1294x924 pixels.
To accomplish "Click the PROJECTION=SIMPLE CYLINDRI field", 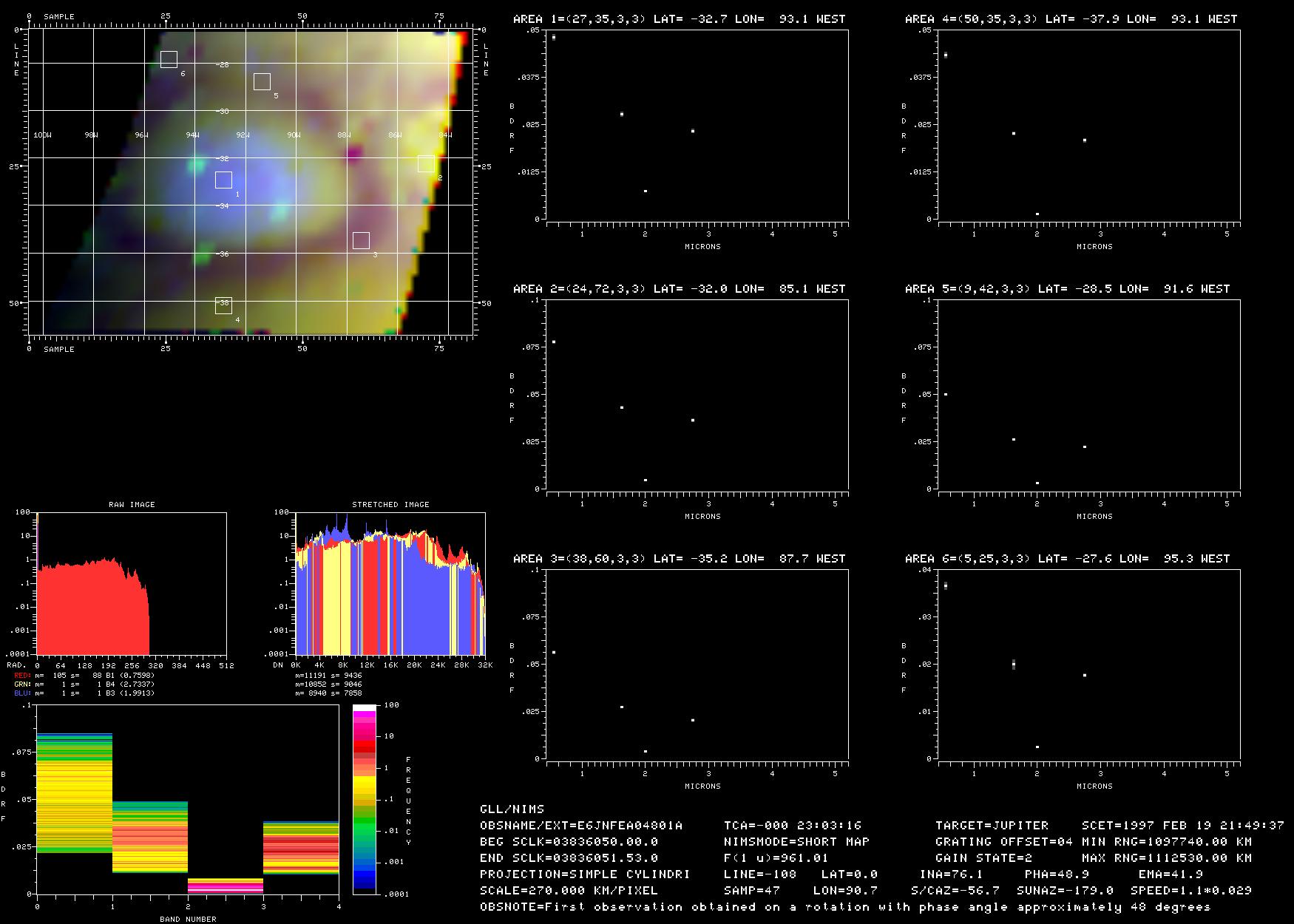I will coord(585,874).
